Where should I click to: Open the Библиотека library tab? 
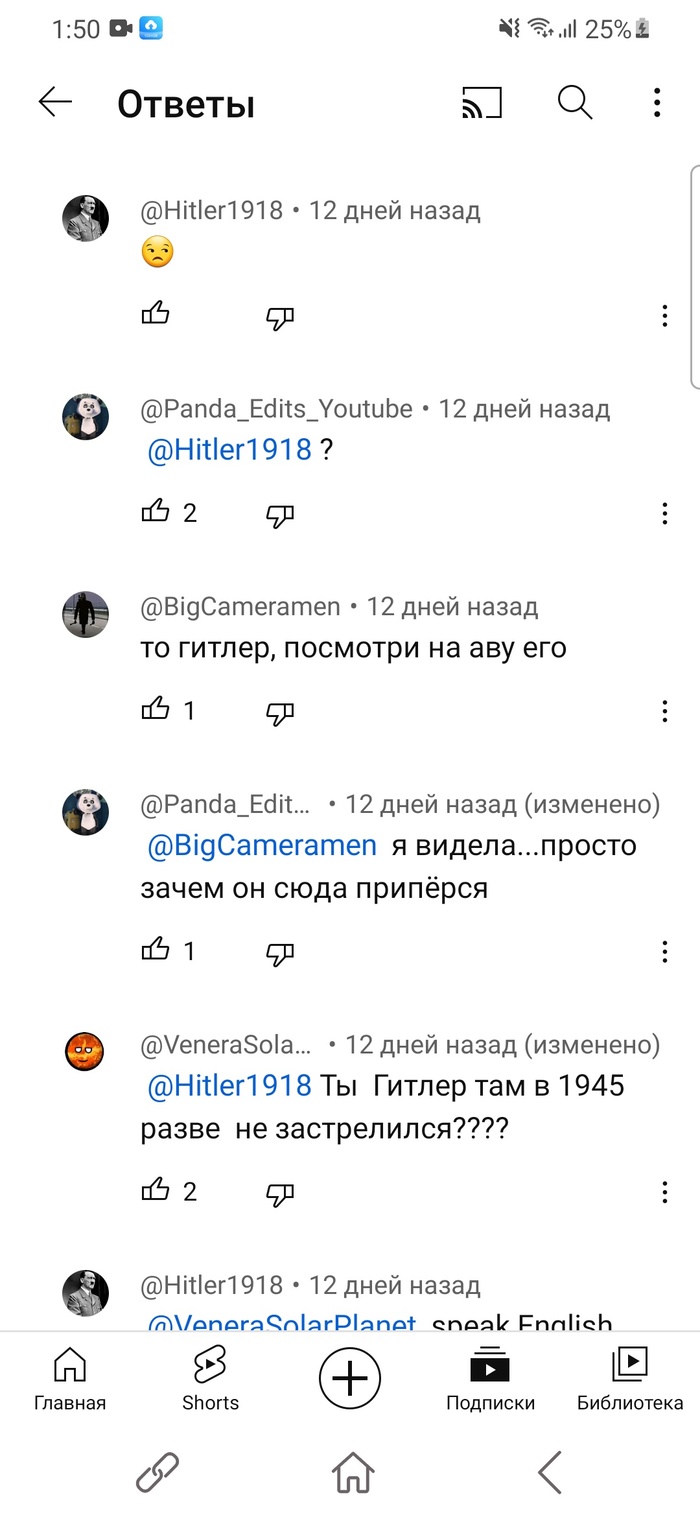point(630,1380)
